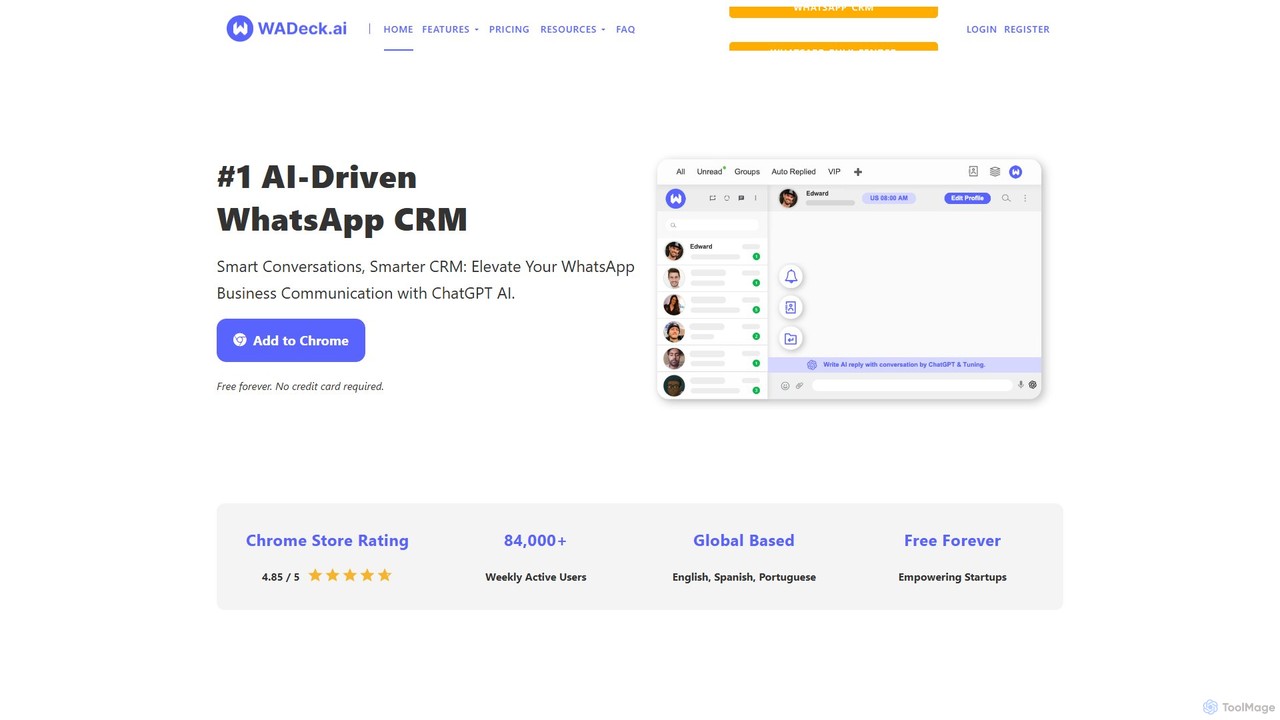Click the WADeck.ai logo in the header
This screenshot has width=1280, height=720.
(x=287, y=29)
